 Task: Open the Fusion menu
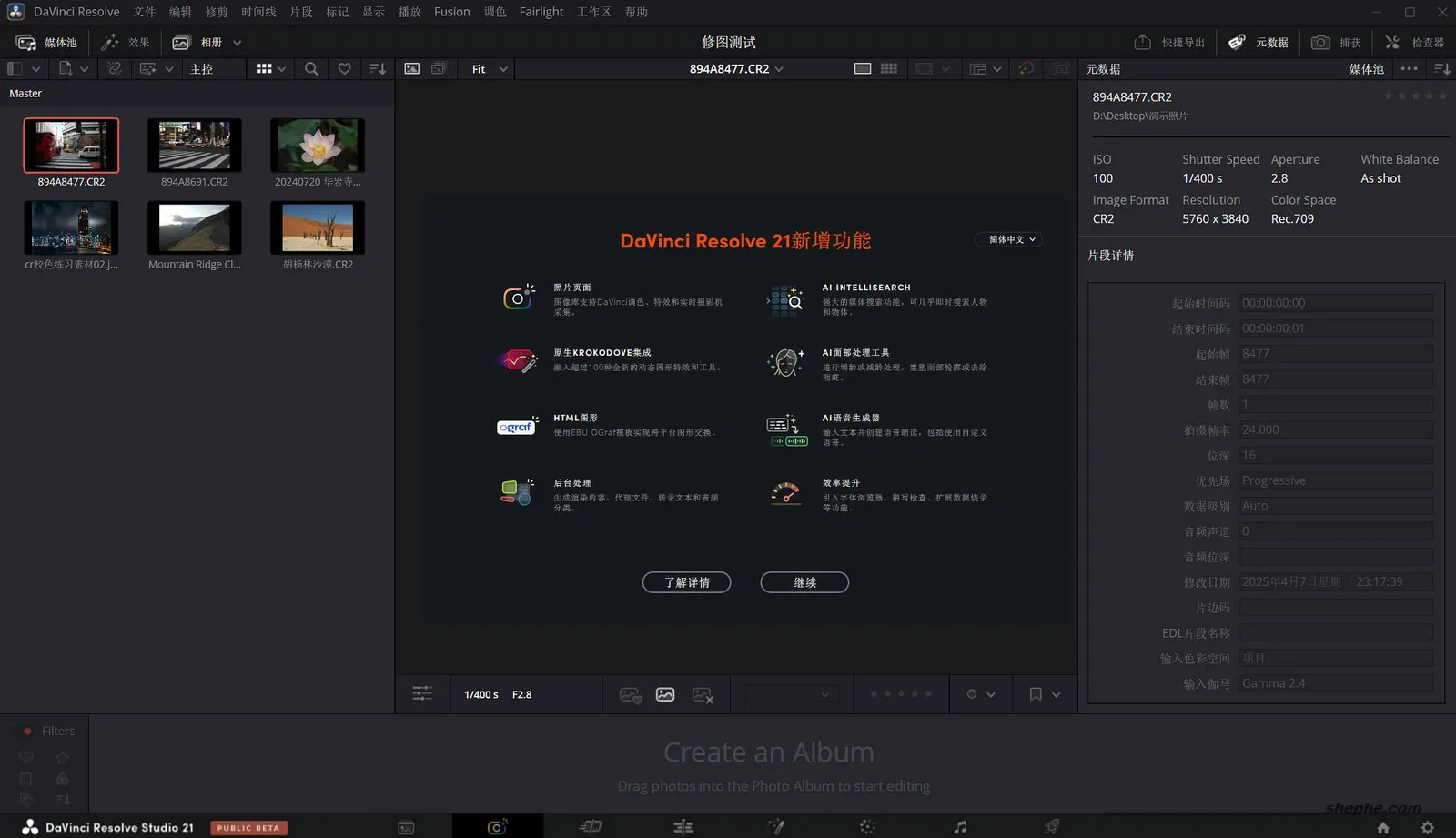click(452, 12)
